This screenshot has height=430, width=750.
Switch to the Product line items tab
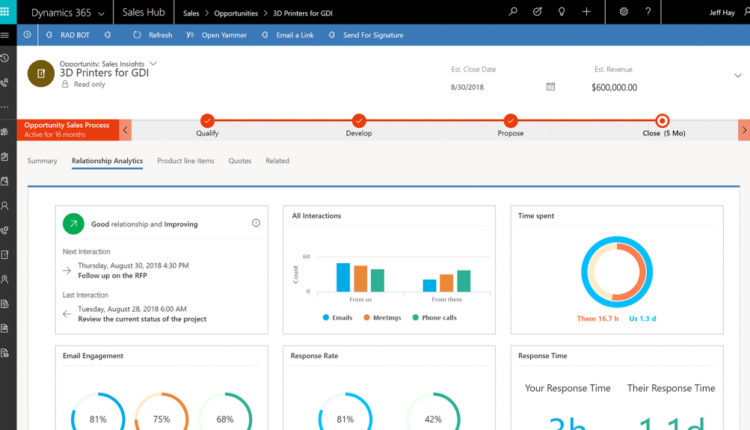pos(185,160)
